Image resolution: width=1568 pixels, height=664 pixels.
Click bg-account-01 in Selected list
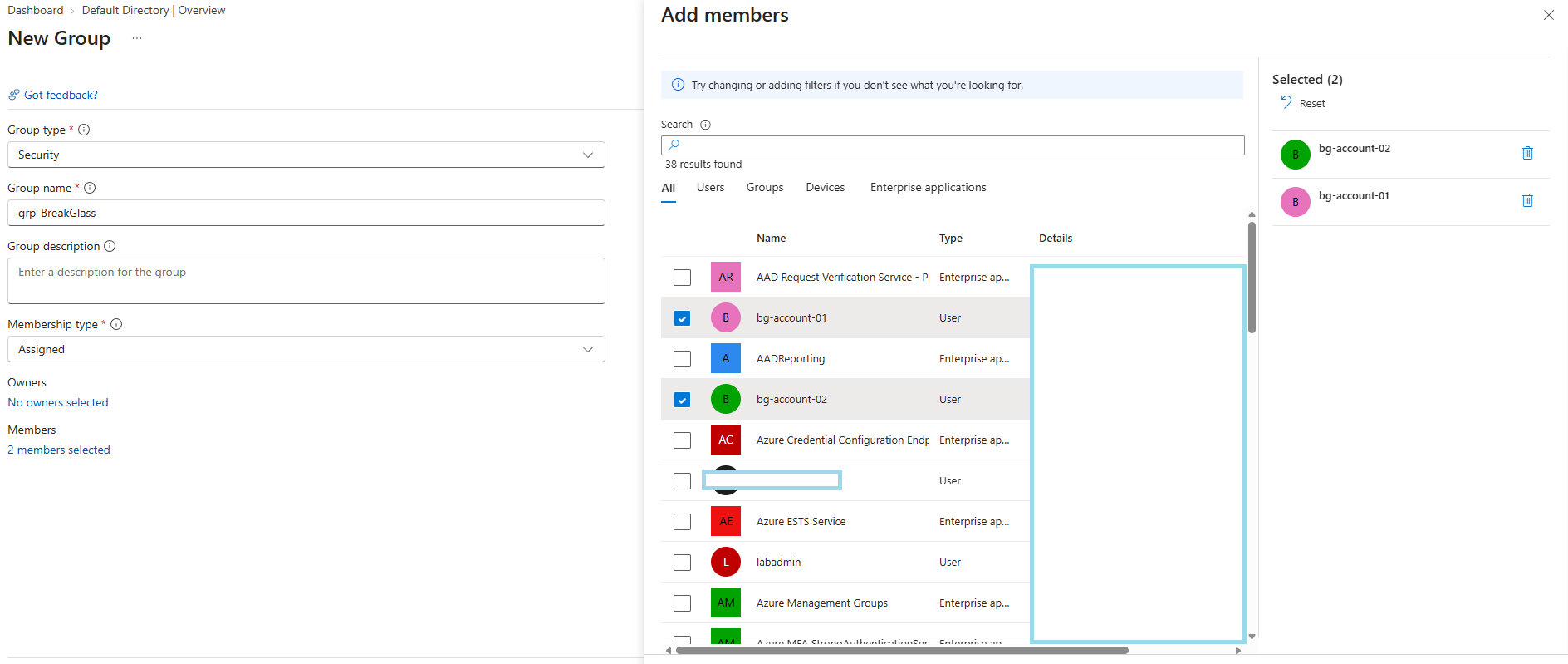click(x=1354, y=196)
